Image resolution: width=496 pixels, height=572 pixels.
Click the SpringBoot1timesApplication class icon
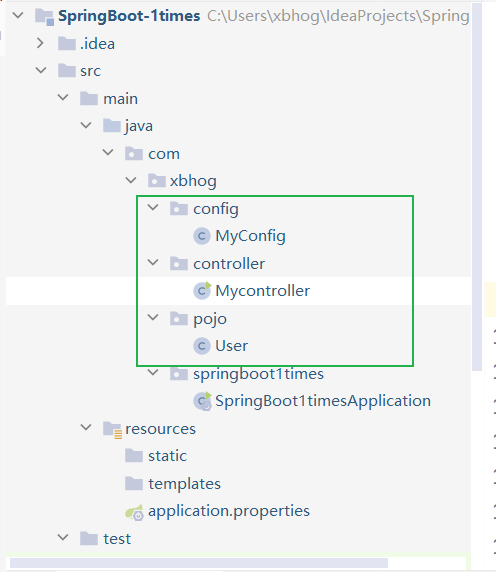(202, 401)
